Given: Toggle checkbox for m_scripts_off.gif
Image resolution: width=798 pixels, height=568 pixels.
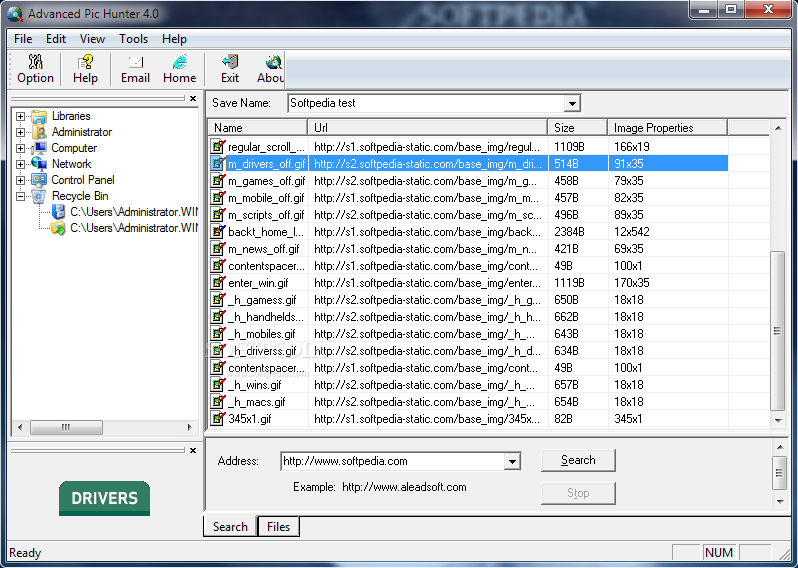Looking at the screenshot, I should (218, 215).
